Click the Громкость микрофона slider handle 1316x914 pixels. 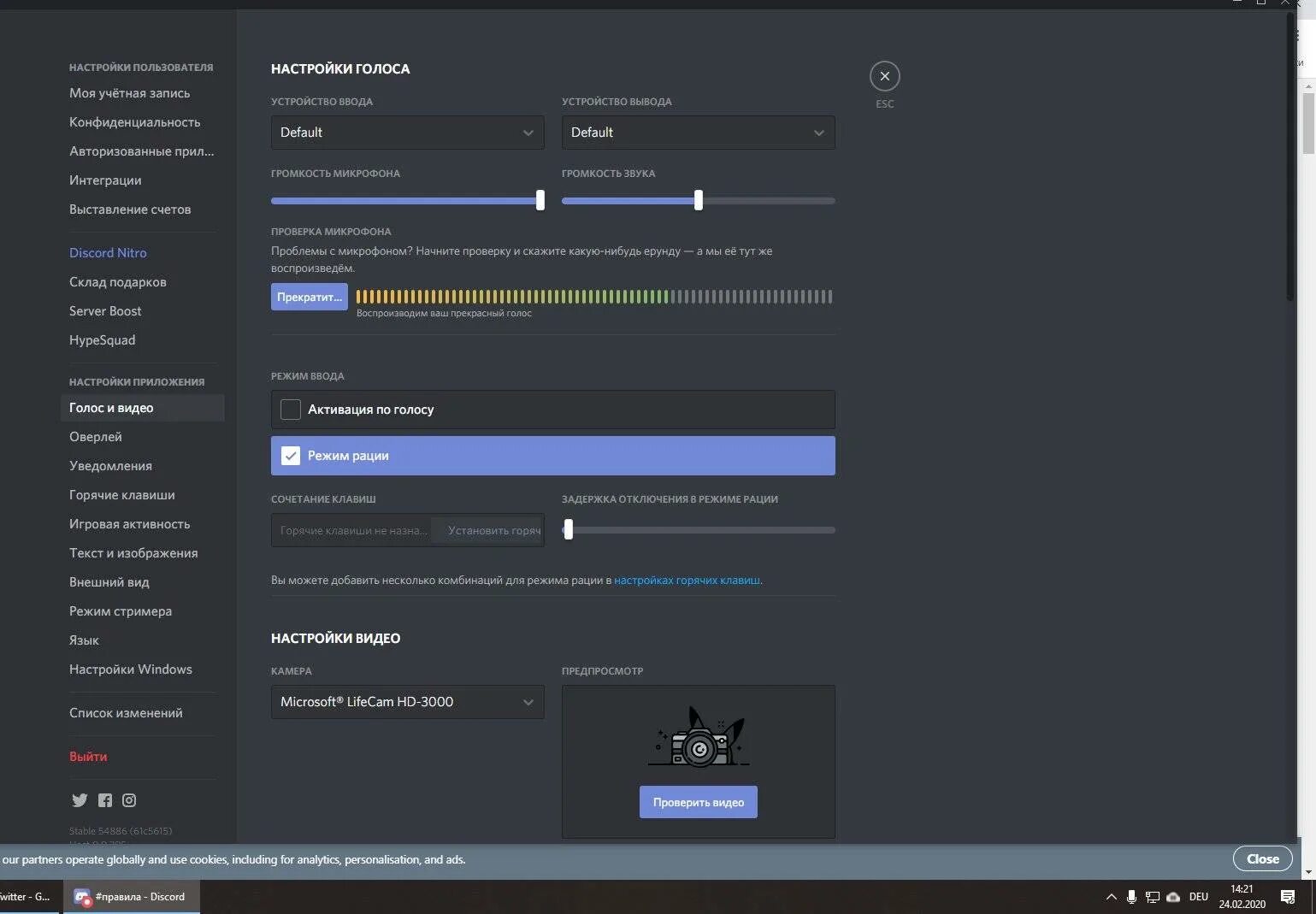[x=540, y=200]
